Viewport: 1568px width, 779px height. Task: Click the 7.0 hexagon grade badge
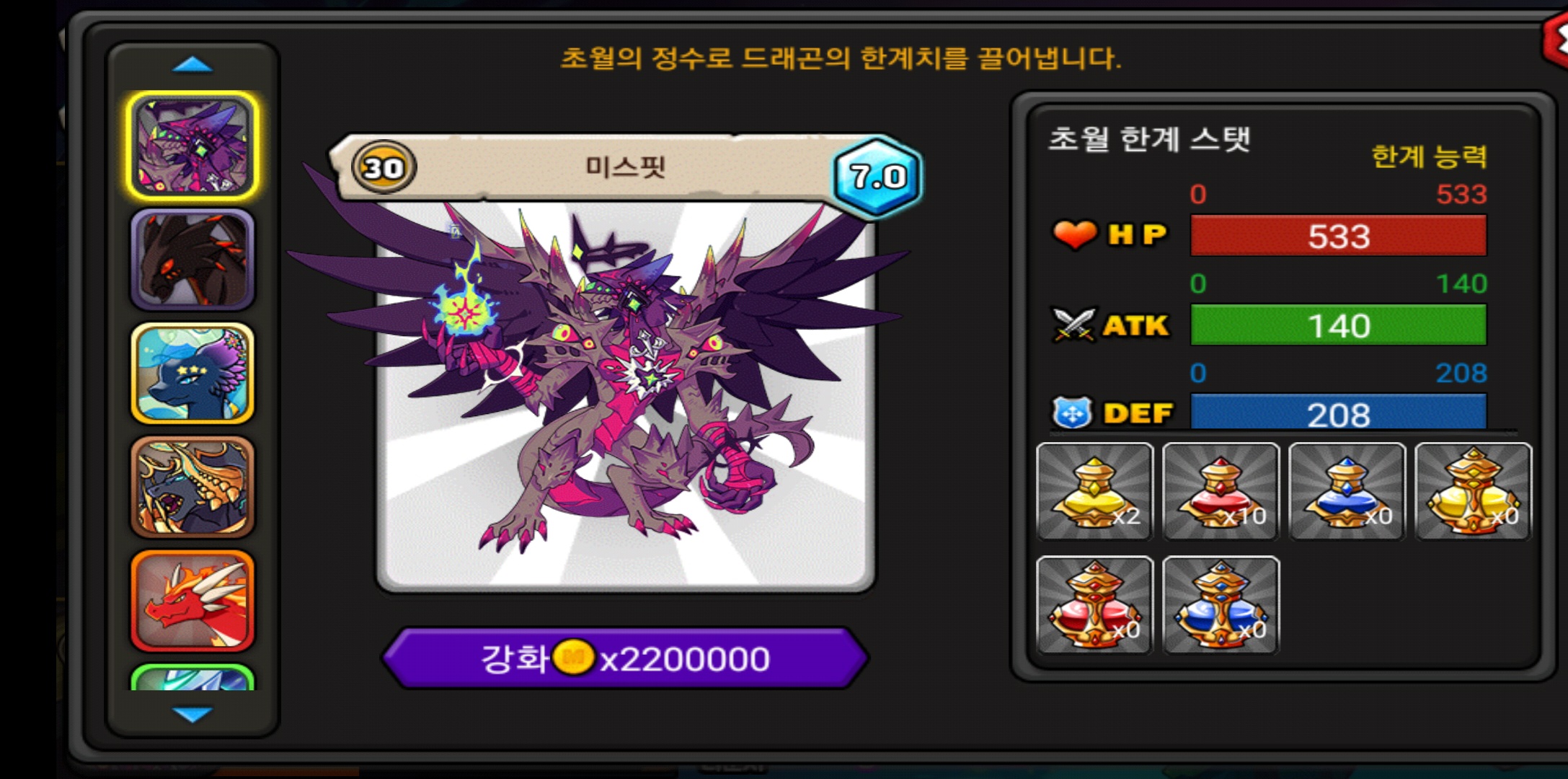point(877,176)
